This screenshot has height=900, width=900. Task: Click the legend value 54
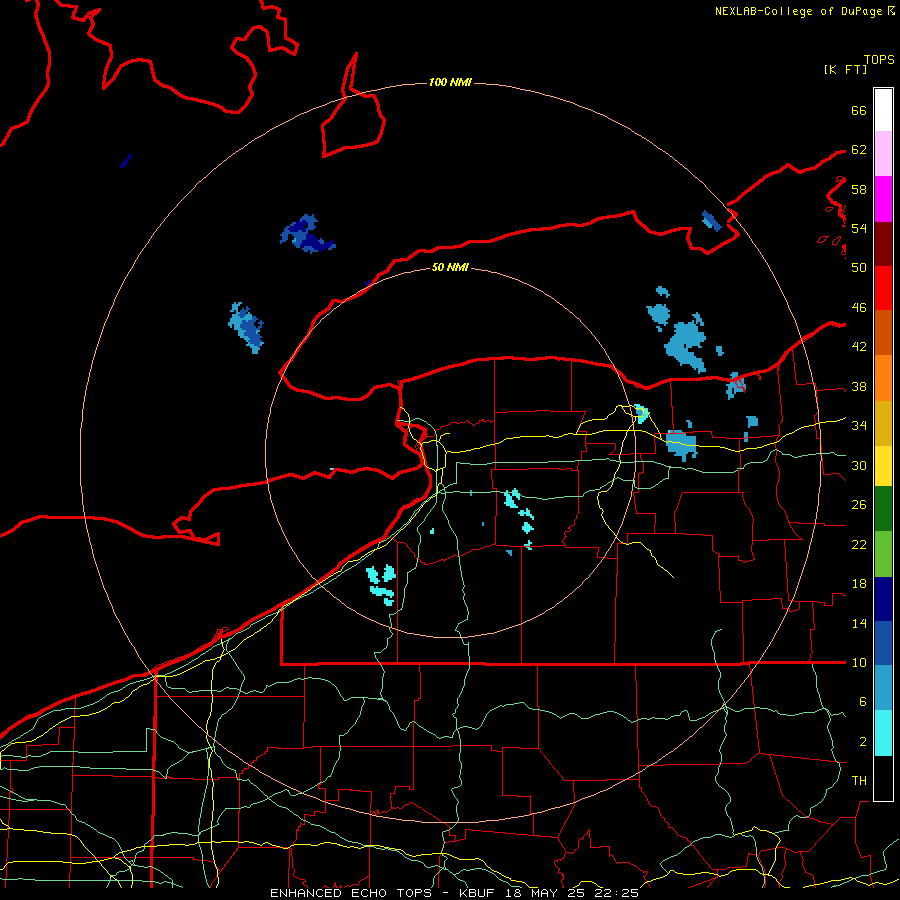859,228
